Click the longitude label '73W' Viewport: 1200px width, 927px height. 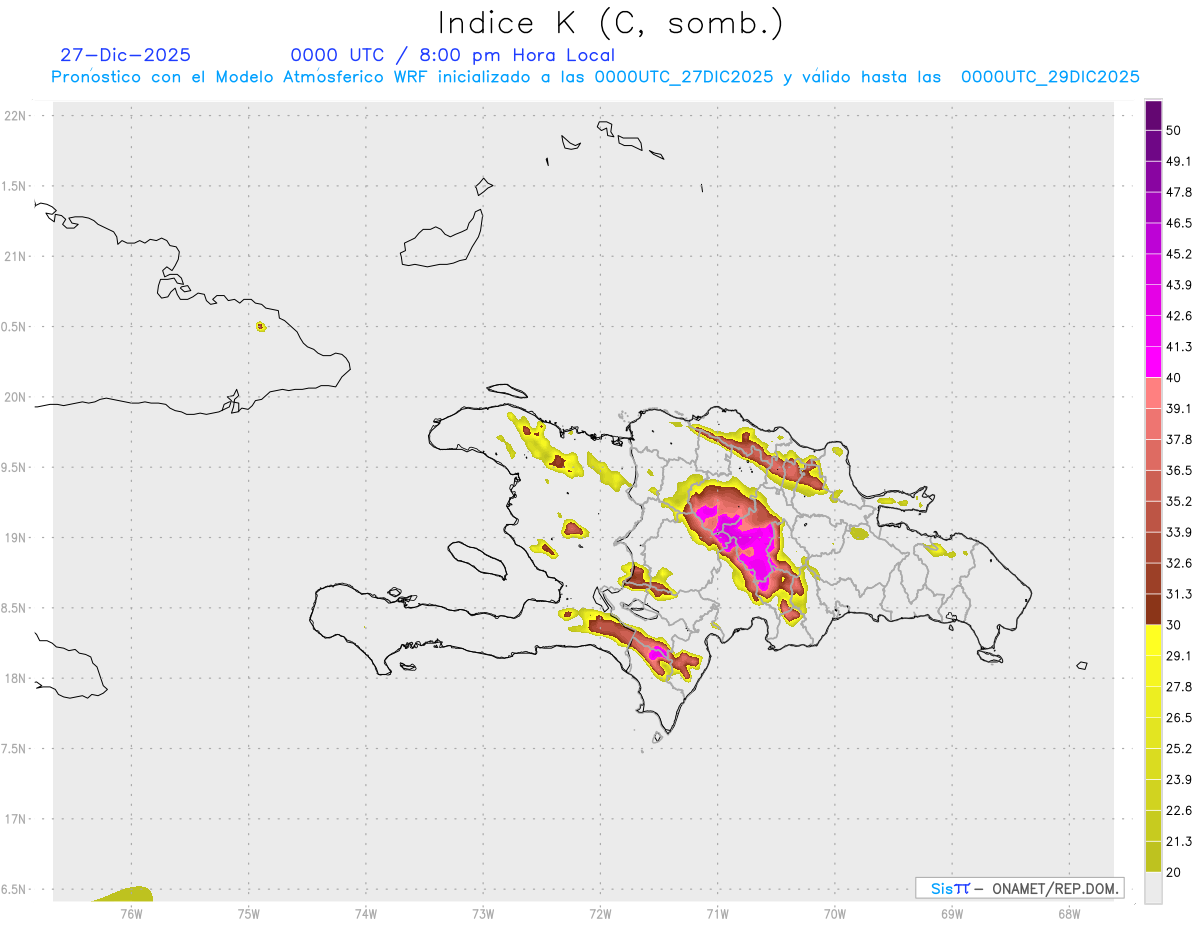(x=483, y=913)
